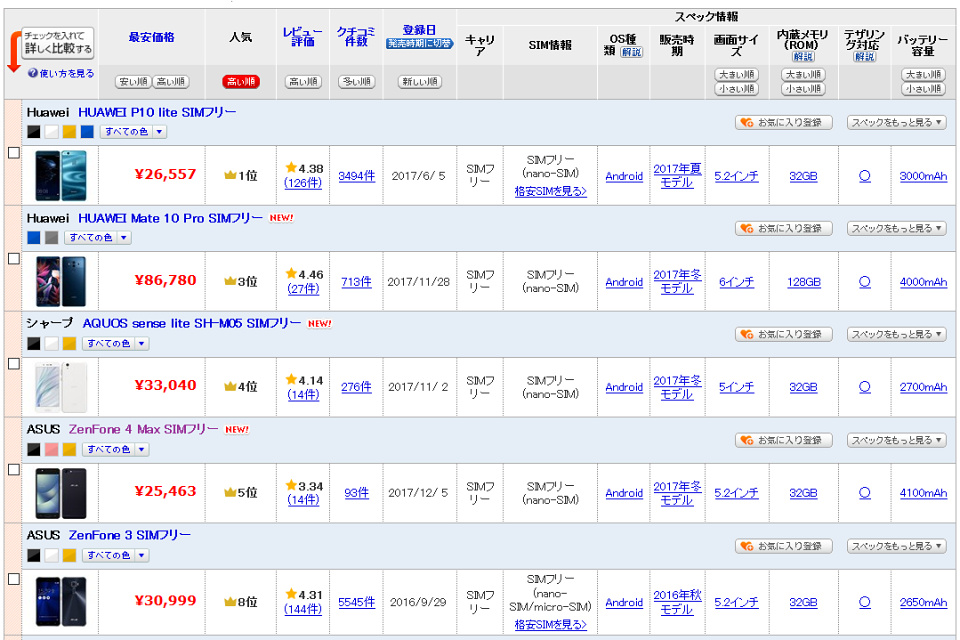Expand more specs for ZenFone 3

[896, 546]
